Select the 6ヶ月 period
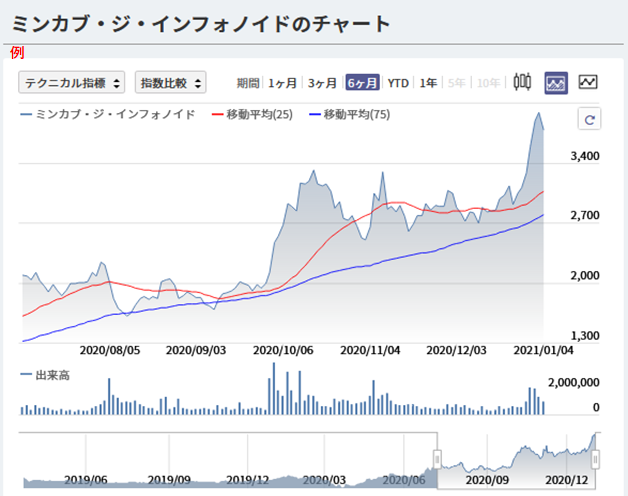The image size is (628, 496). coord(362,83)
